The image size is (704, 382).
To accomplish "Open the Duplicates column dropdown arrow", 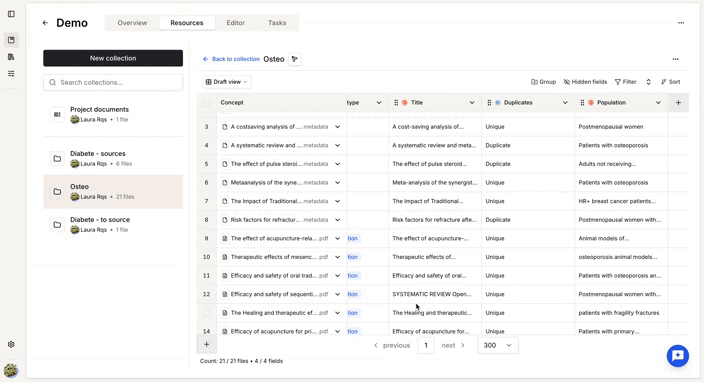I will [565, 103].
